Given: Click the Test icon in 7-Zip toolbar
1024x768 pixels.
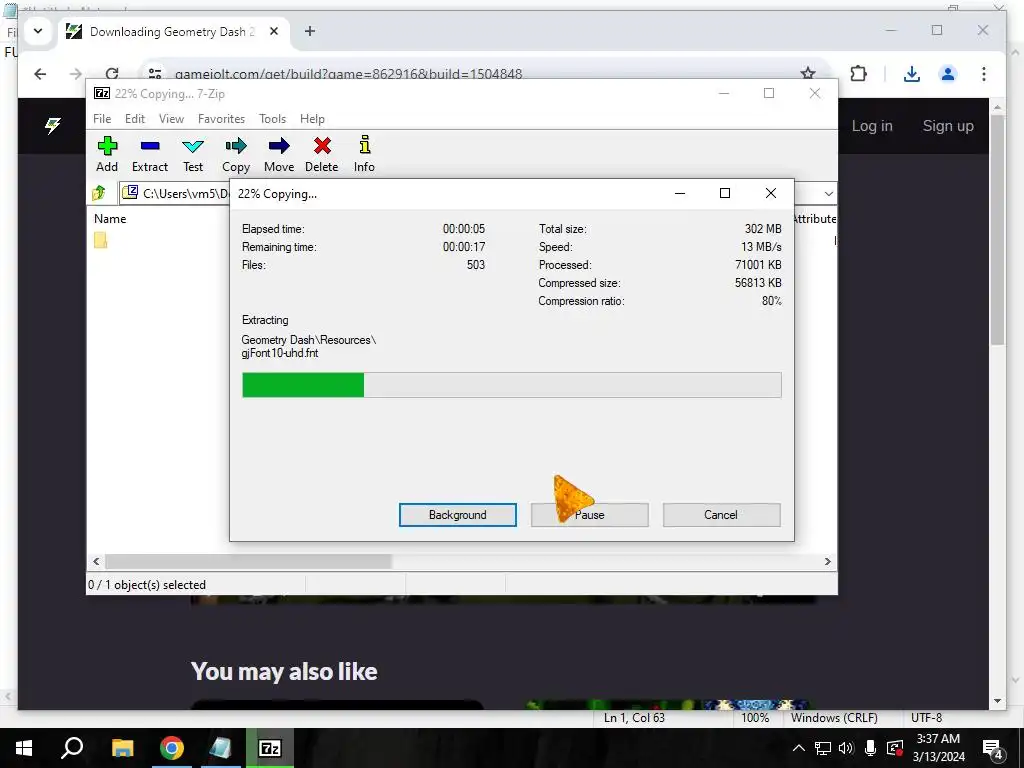Looking at the screenshot, I should coord(193,154).
